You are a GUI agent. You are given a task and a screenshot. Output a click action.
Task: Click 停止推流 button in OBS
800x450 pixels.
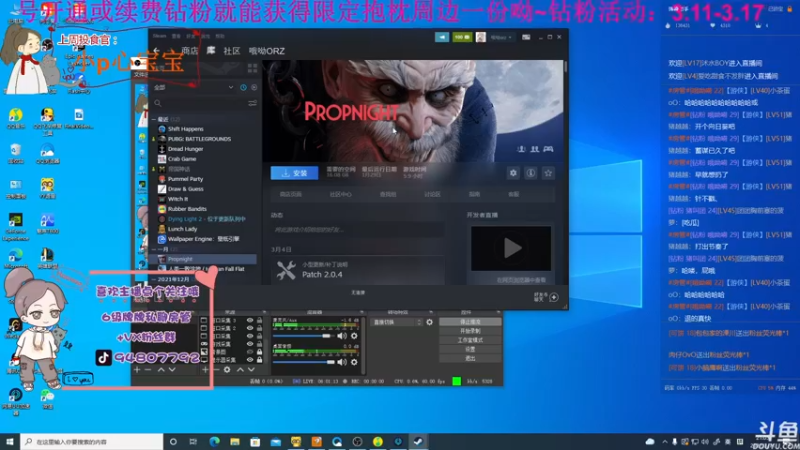(x=470, y=322)
